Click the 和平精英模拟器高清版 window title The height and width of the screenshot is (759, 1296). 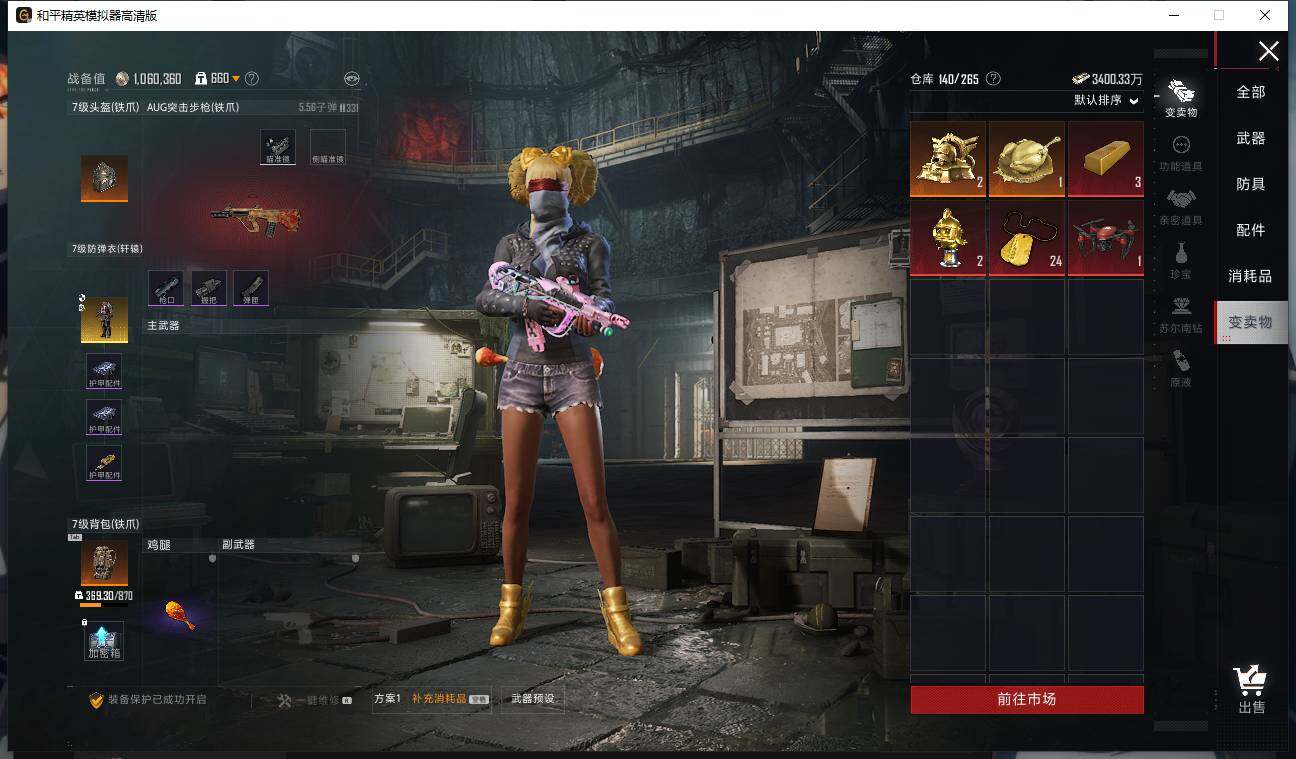(97, 15)
